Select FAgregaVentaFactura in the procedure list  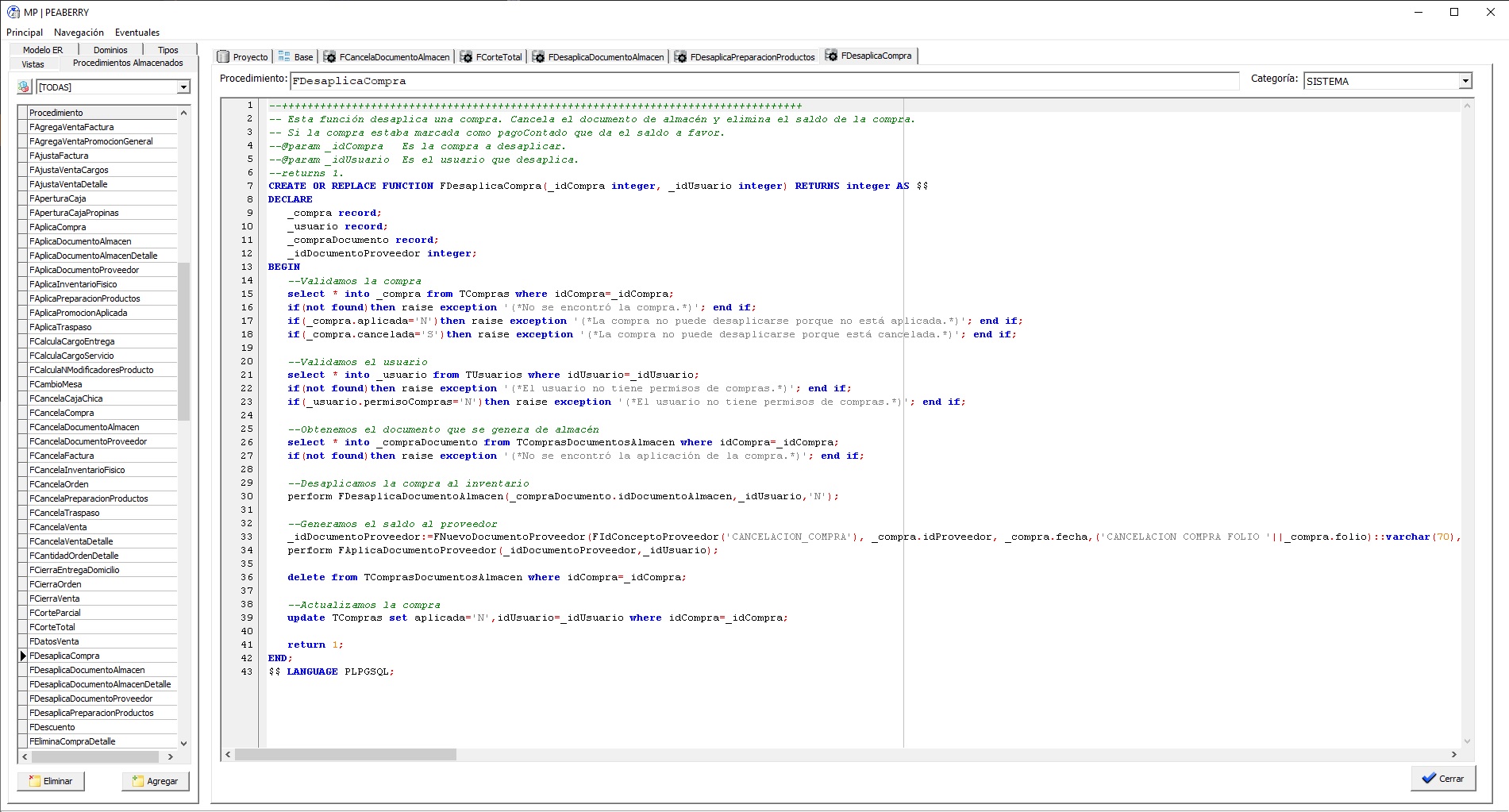point(102,127)
